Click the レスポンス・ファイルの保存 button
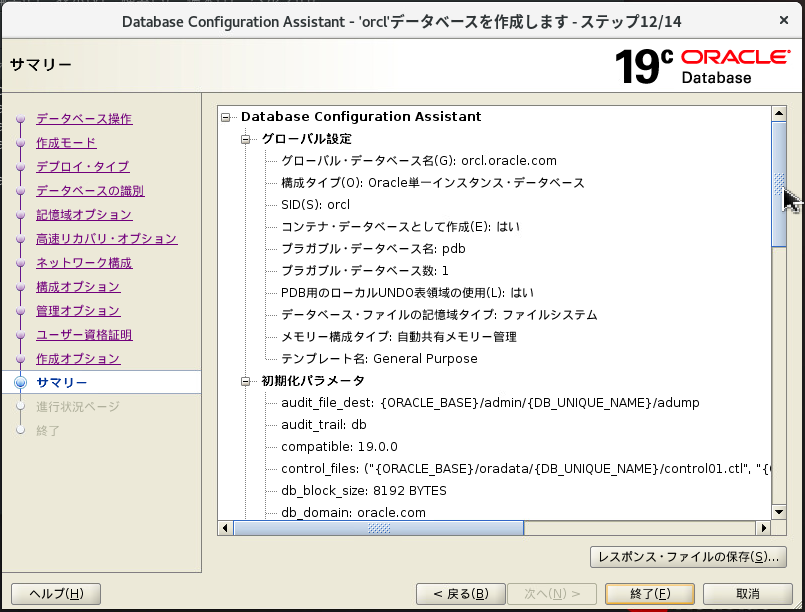 point(688,557)
